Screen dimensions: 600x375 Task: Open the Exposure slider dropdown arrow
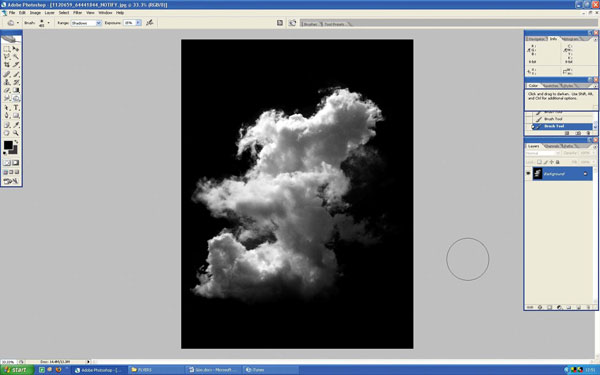tap(138, 23)
